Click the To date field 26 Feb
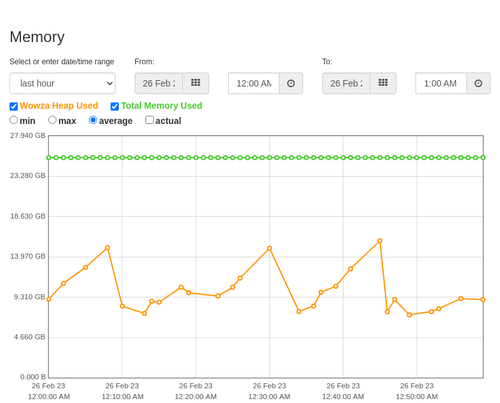 click(346, 83)
